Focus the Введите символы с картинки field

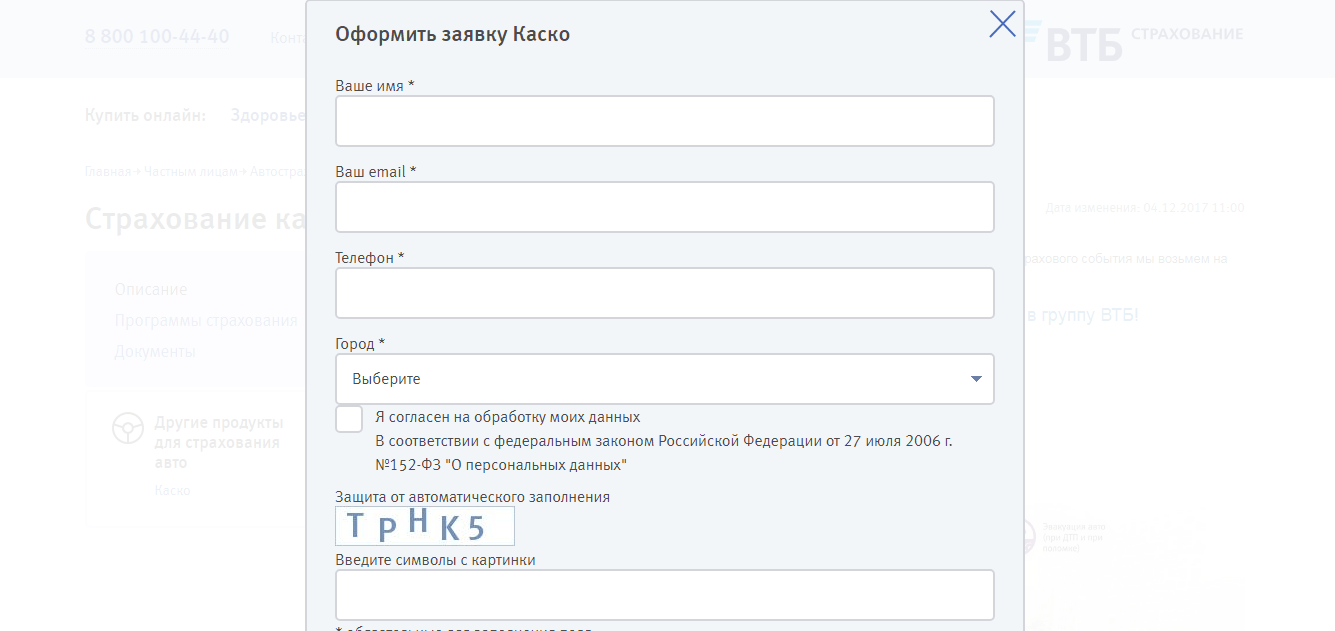click(x=664, y=595)
